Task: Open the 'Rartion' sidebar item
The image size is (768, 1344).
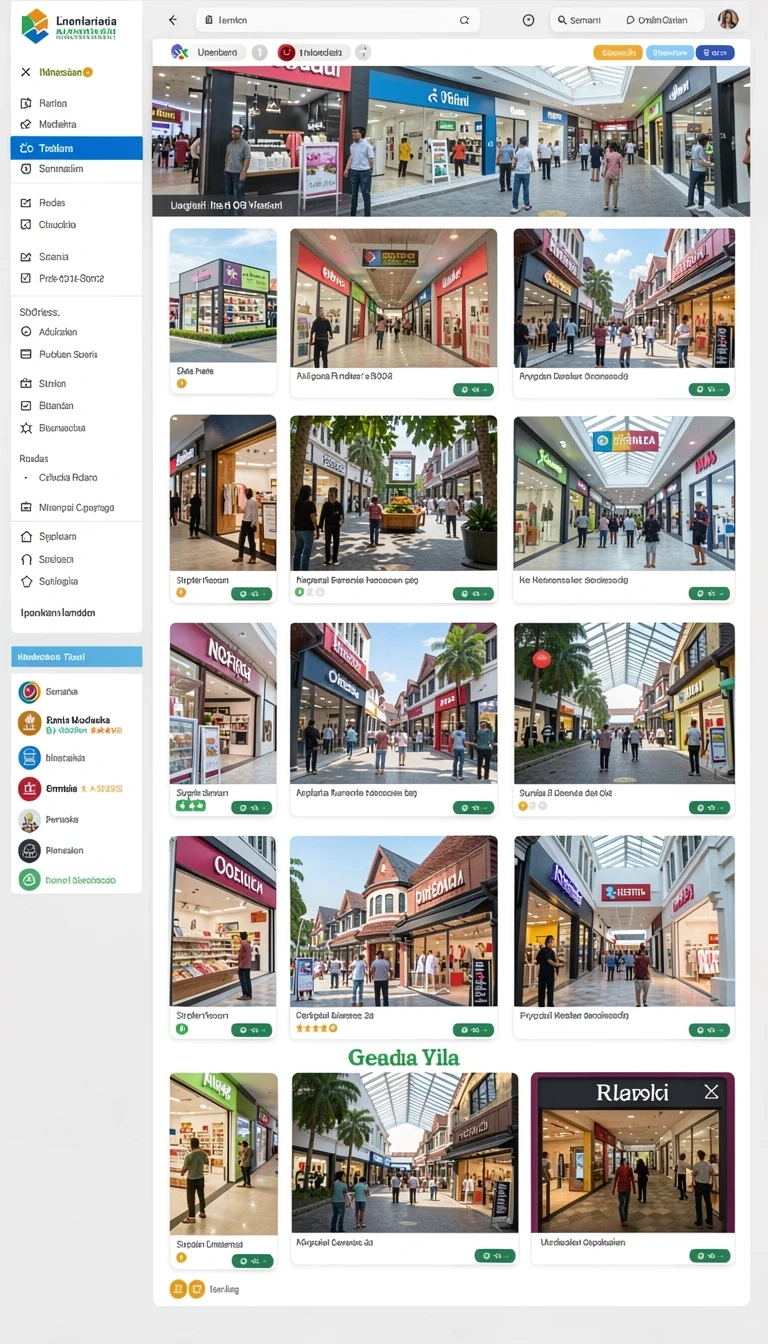Action: (54, 103)
